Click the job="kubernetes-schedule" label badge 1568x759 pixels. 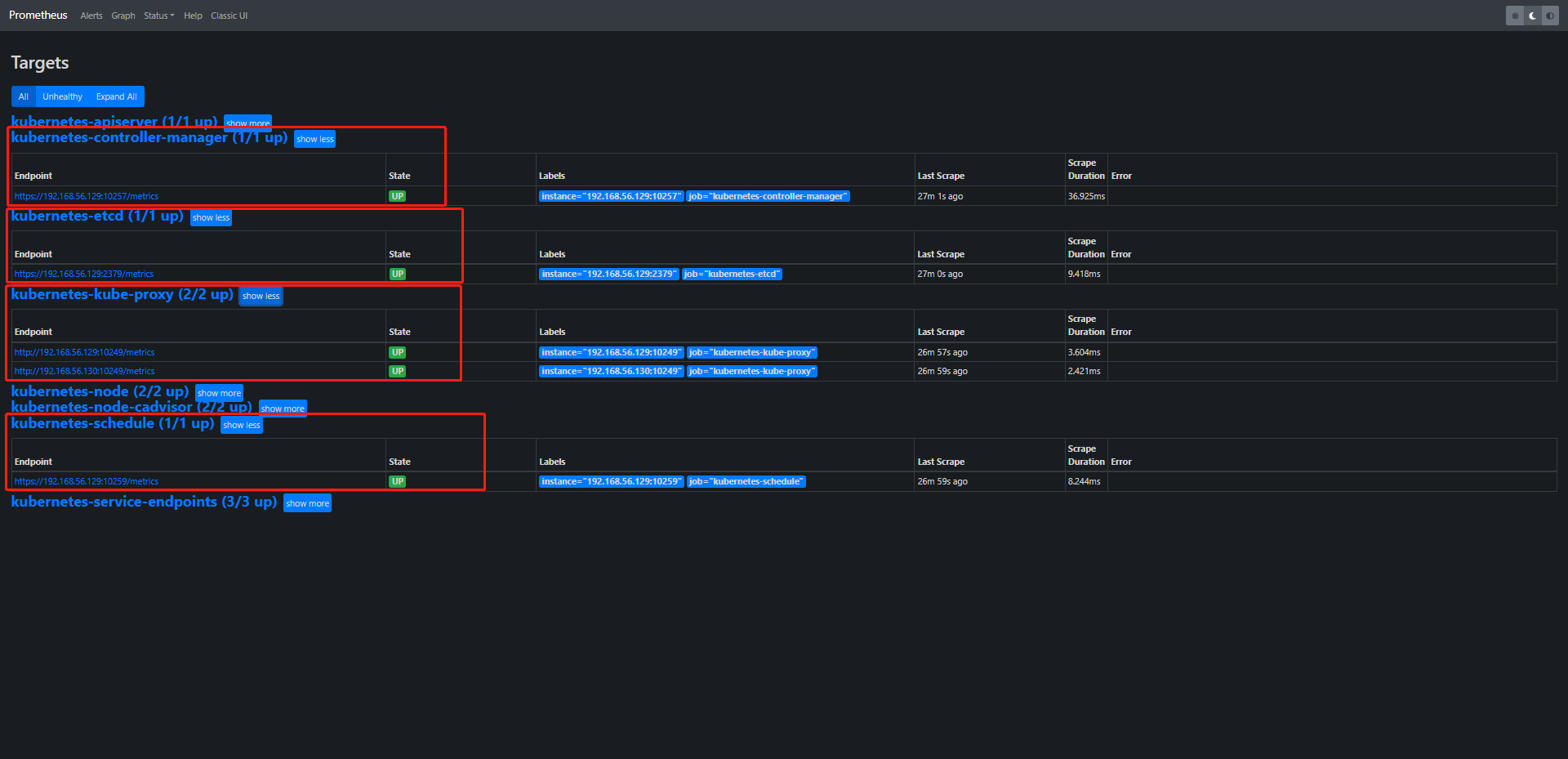(746, 481)
